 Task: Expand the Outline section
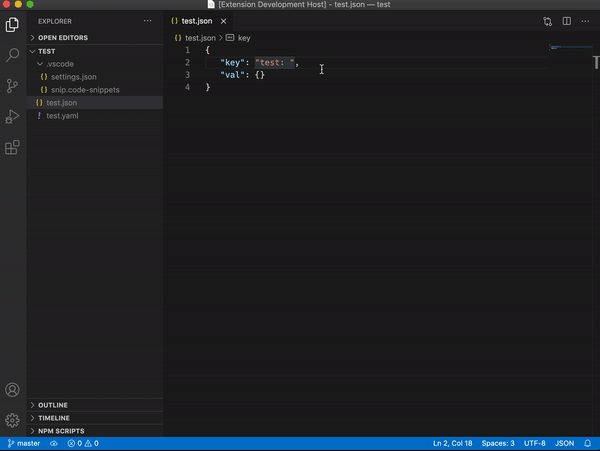coord(95,405)
